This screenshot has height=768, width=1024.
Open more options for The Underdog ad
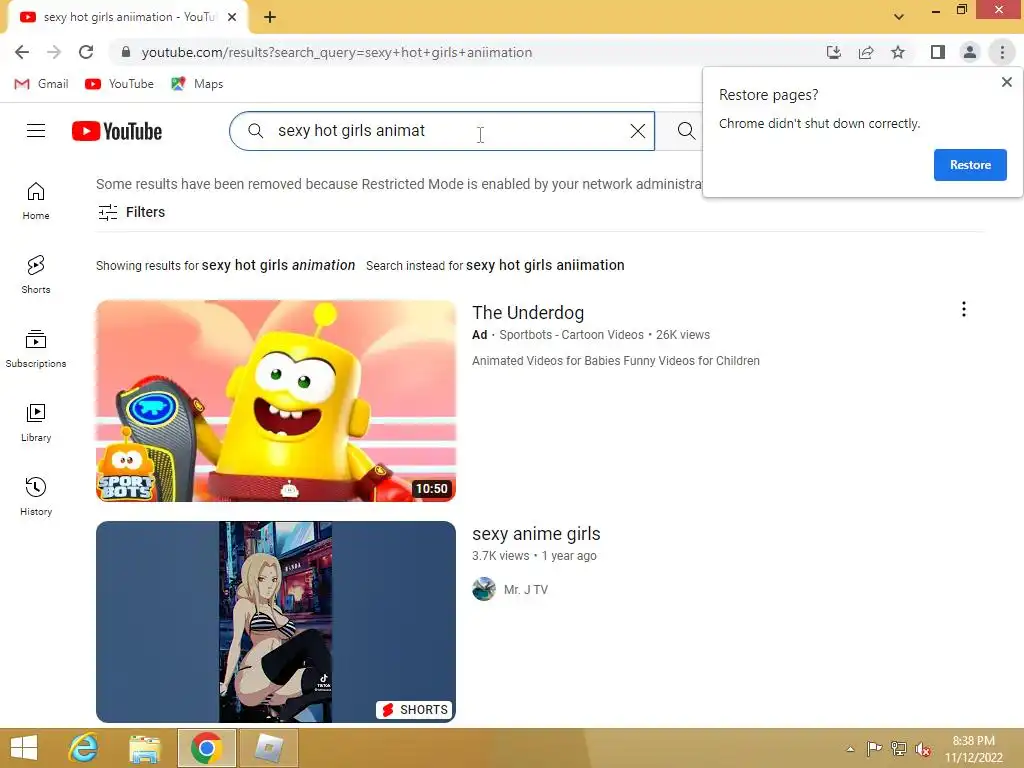point(964,309)
